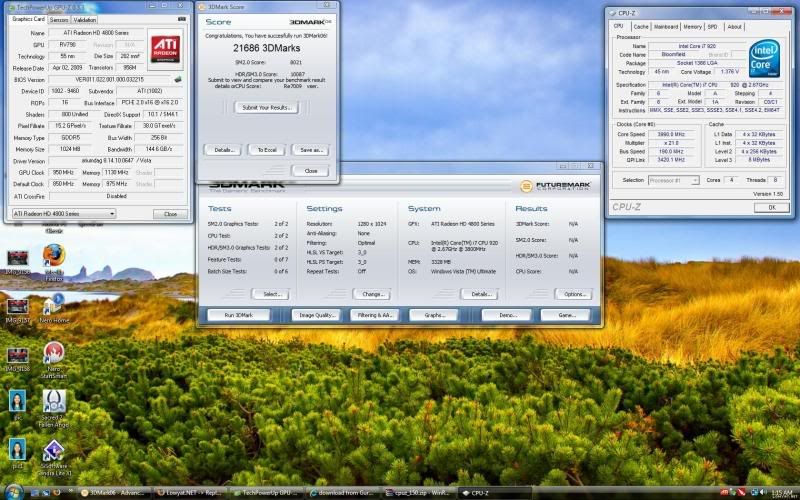
Task: Open the Windows Start orb
Action: point(14,492)
